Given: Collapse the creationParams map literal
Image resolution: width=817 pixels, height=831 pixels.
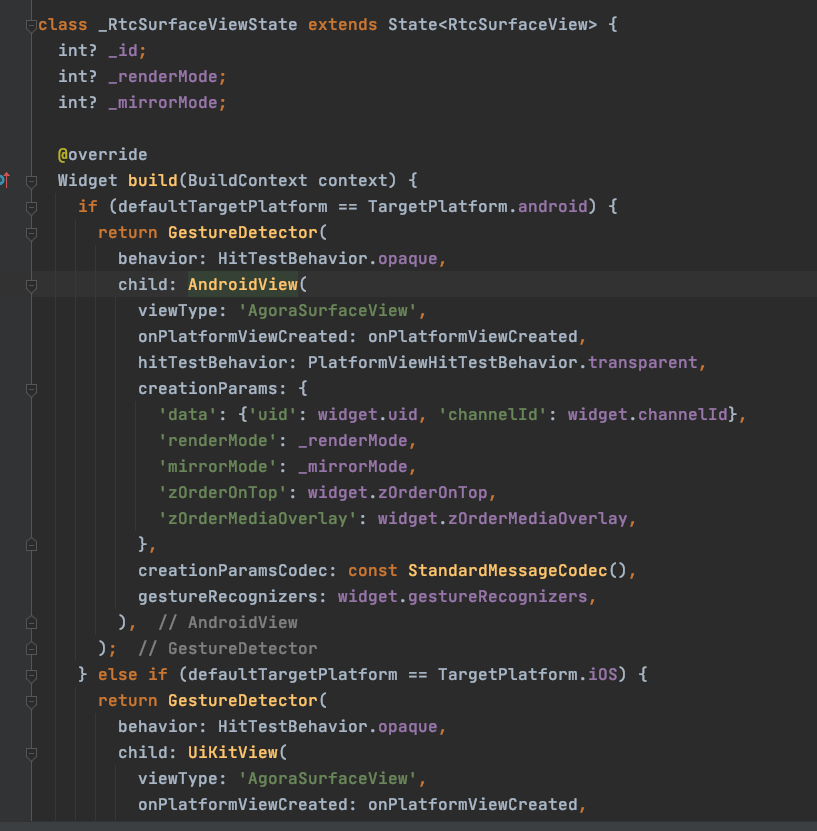Looking at the screenshot, I should click(x=31, y=389).
